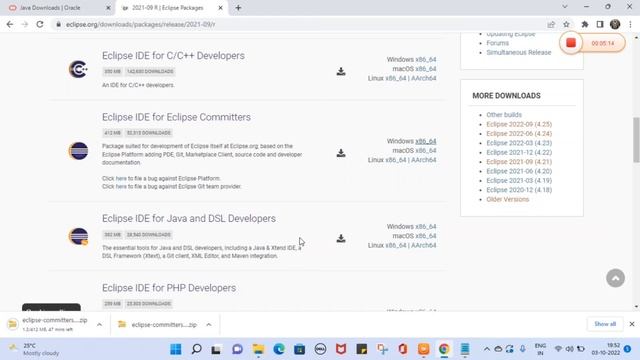Viewport: 640px width, 360px height.
Task: Open the browser extensions puzzle icon
Action: click(584, 24)
